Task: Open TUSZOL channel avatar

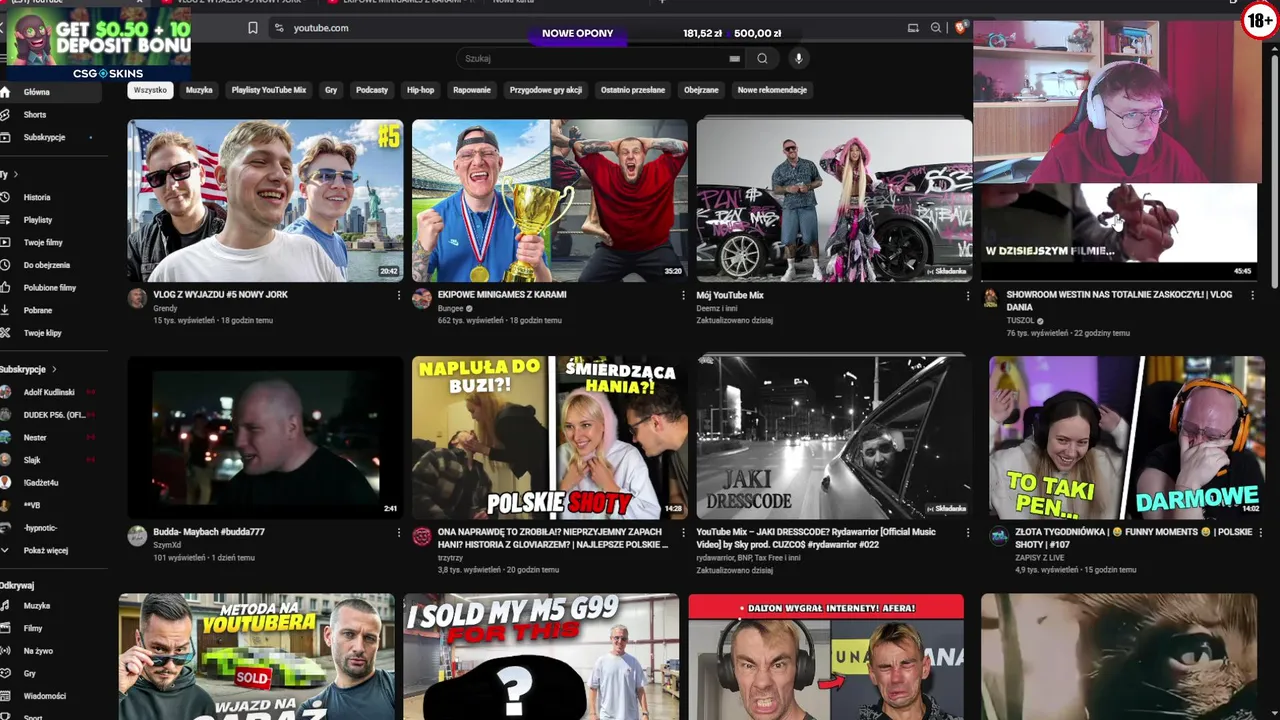Action: click(x=991, y=298)
